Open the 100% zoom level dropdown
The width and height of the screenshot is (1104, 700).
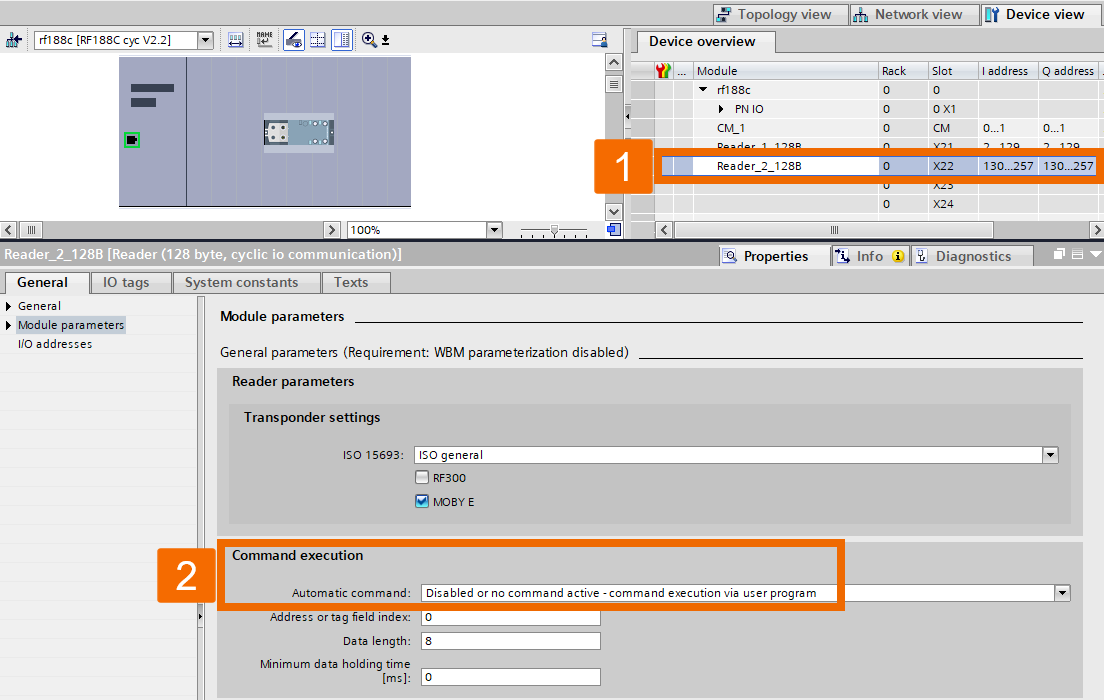[494, 230]
